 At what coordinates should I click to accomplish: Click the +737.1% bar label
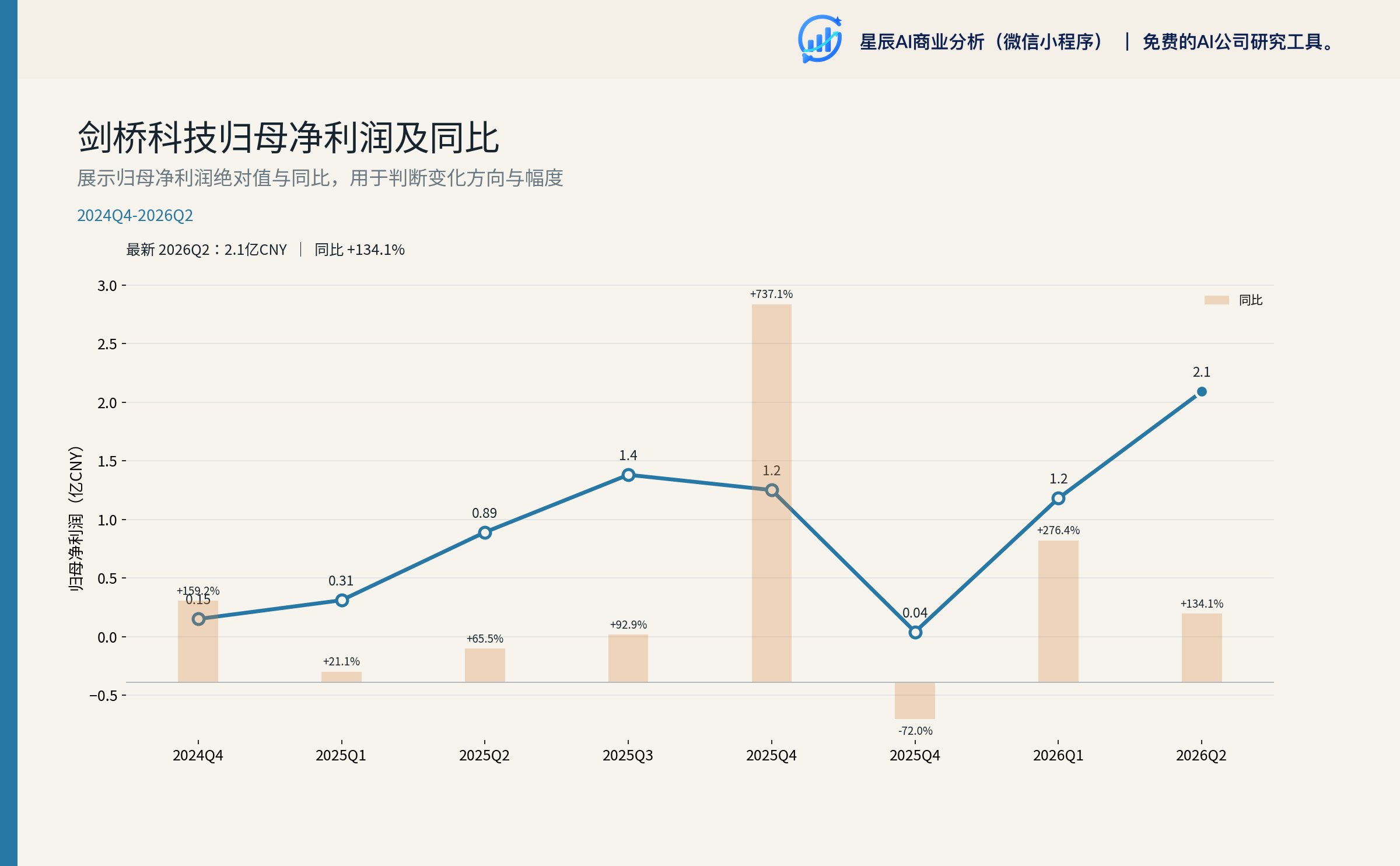point(771,294)
